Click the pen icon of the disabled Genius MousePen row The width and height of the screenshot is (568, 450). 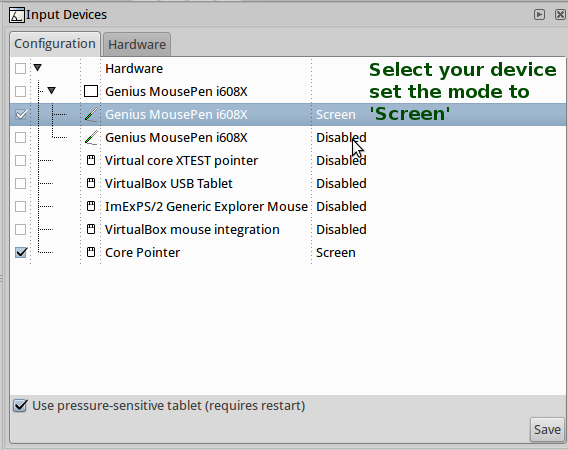click(x=91, y=138)
